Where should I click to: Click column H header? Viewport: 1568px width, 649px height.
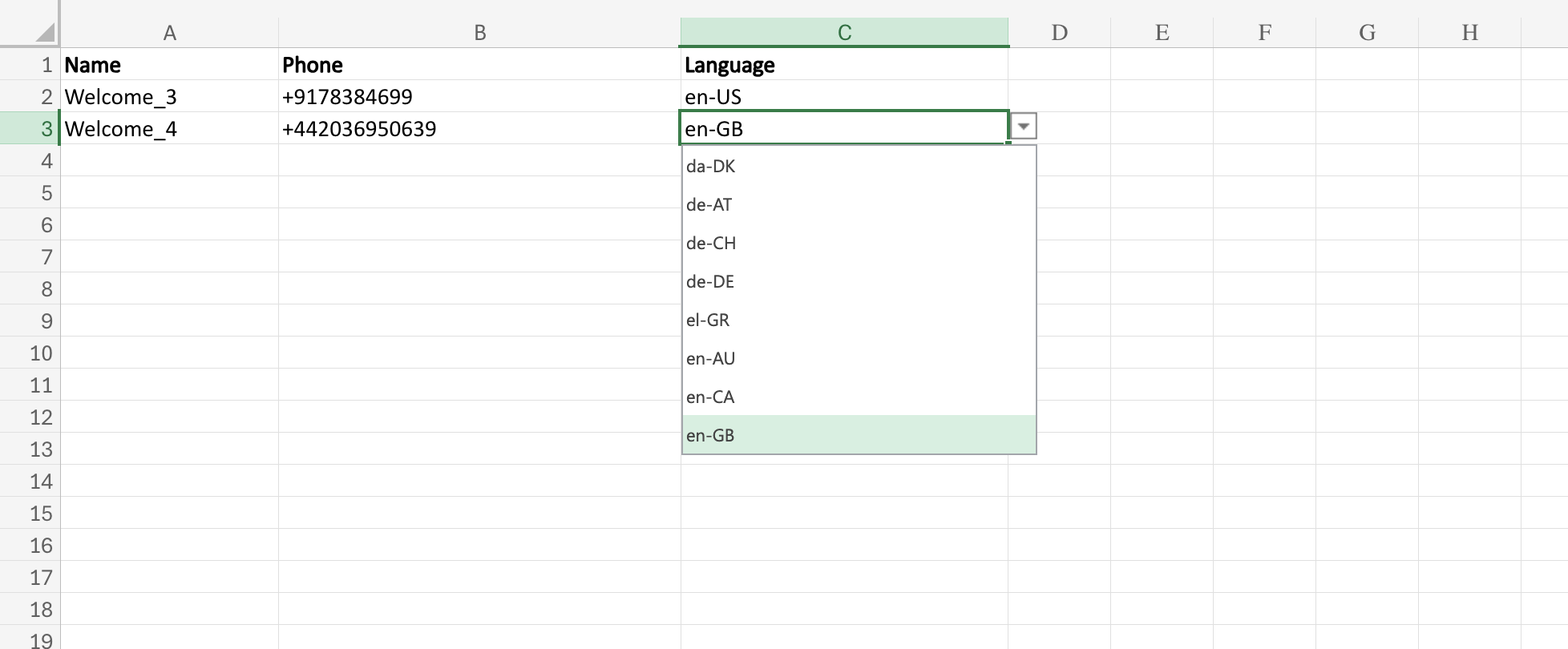point(1469,33)
